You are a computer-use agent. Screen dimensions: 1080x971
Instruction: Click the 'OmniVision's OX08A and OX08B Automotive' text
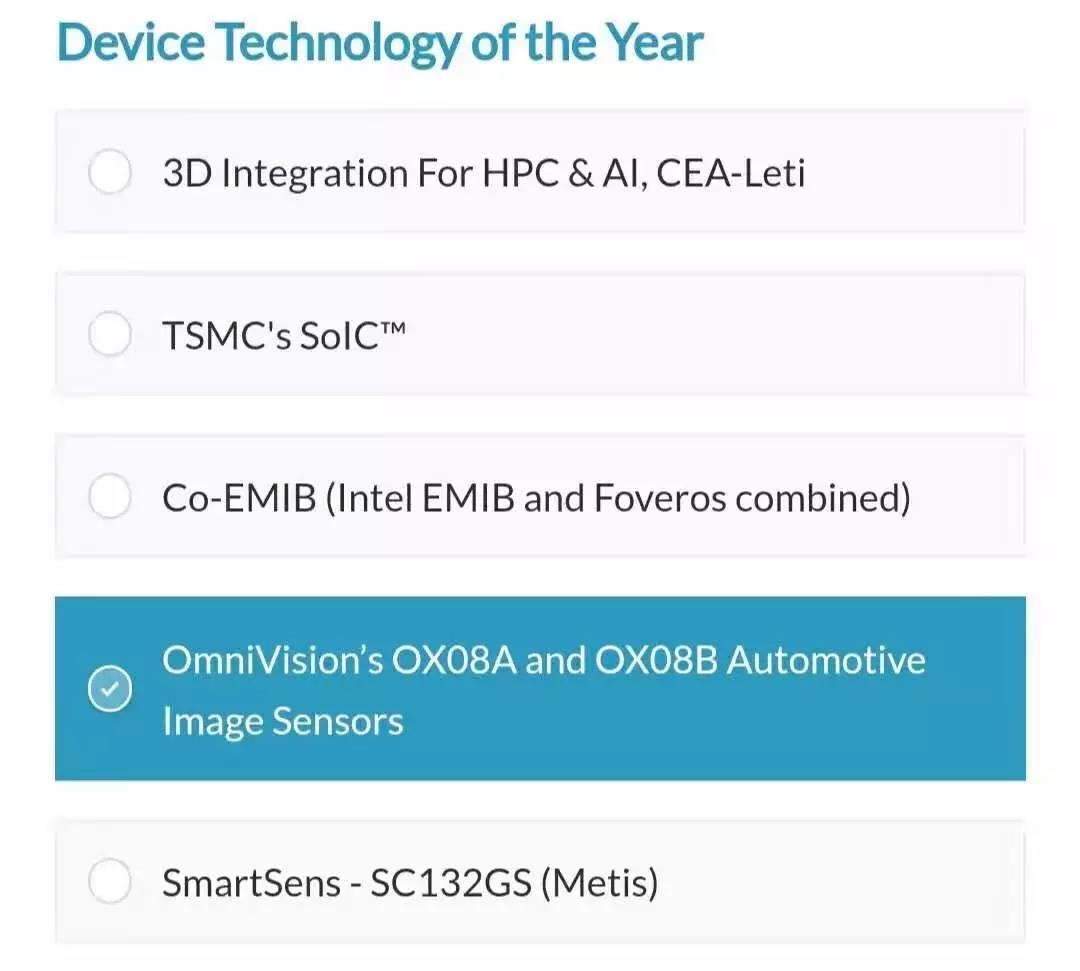pos(543,661)
